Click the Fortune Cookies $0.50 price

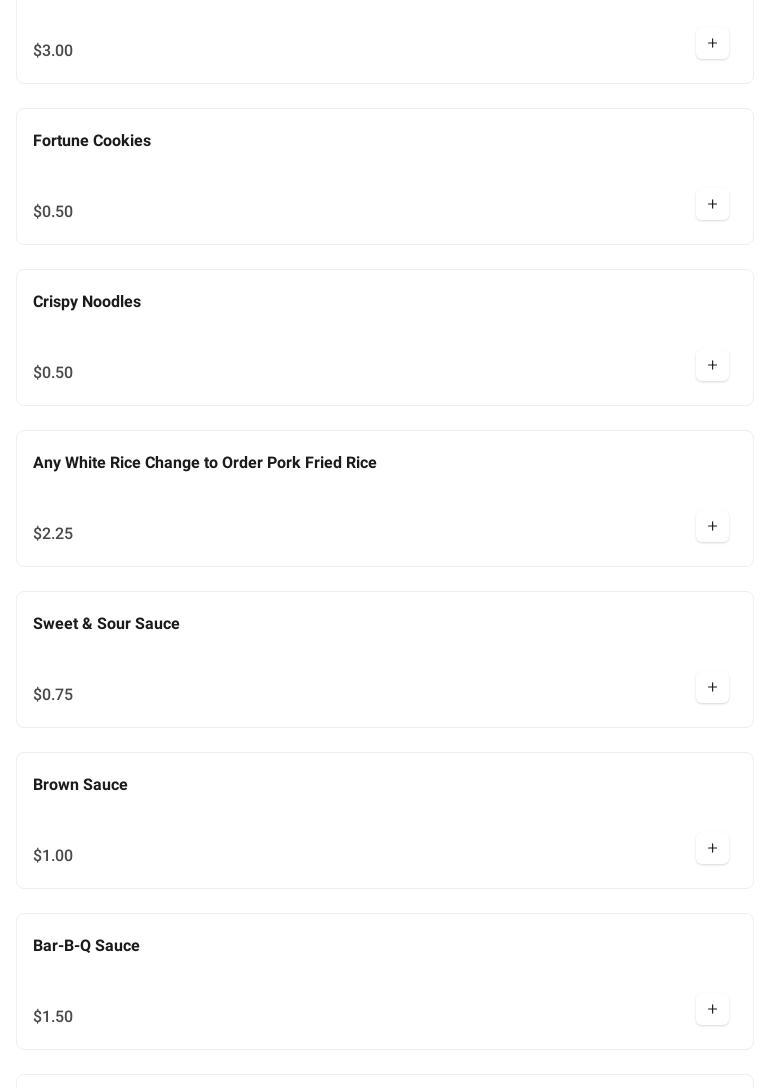53,212
